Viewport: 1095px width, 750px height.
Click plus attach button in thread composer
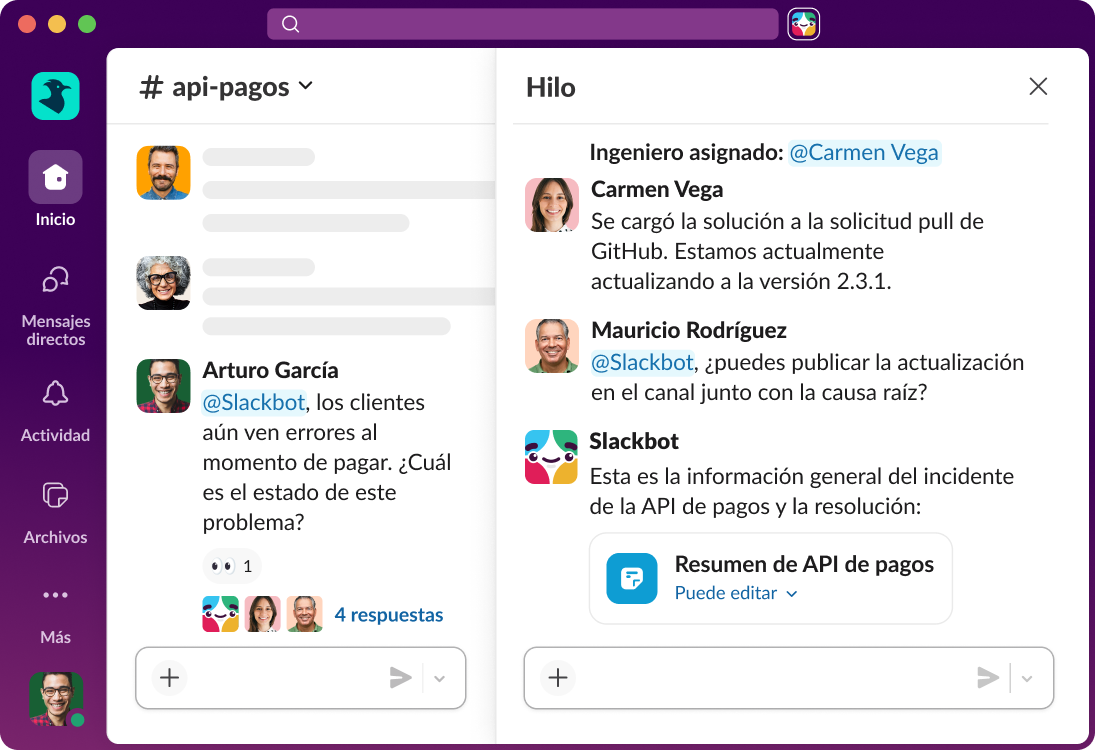[557, 677]
